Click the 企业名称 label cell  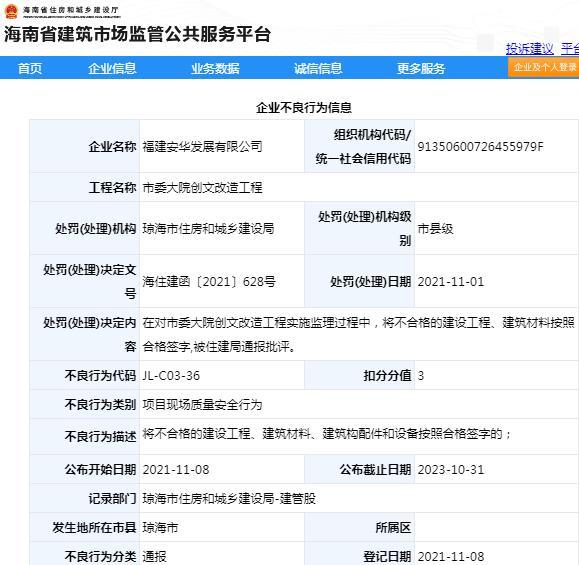(x=85, y=146)
